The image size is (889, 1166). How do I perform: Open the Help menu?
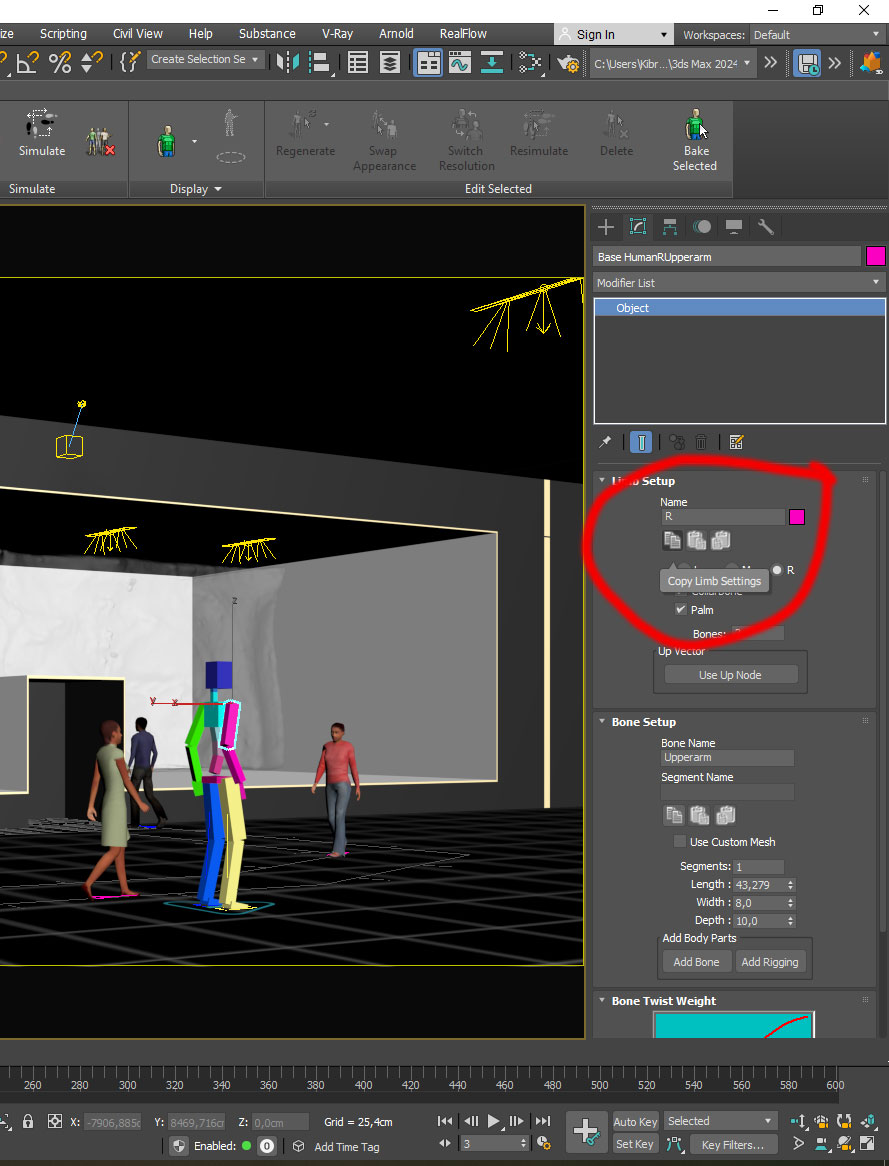tap(200, 33)
